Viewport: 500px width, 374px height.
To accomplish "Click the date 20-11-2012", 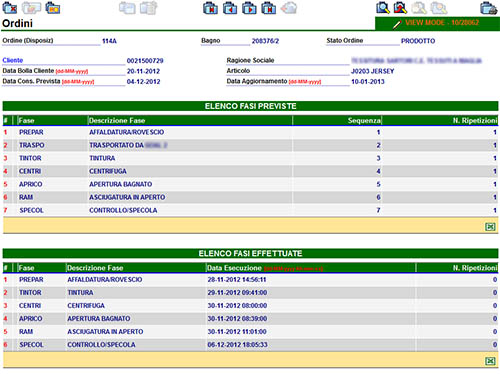I will click(x=143, y=71).
